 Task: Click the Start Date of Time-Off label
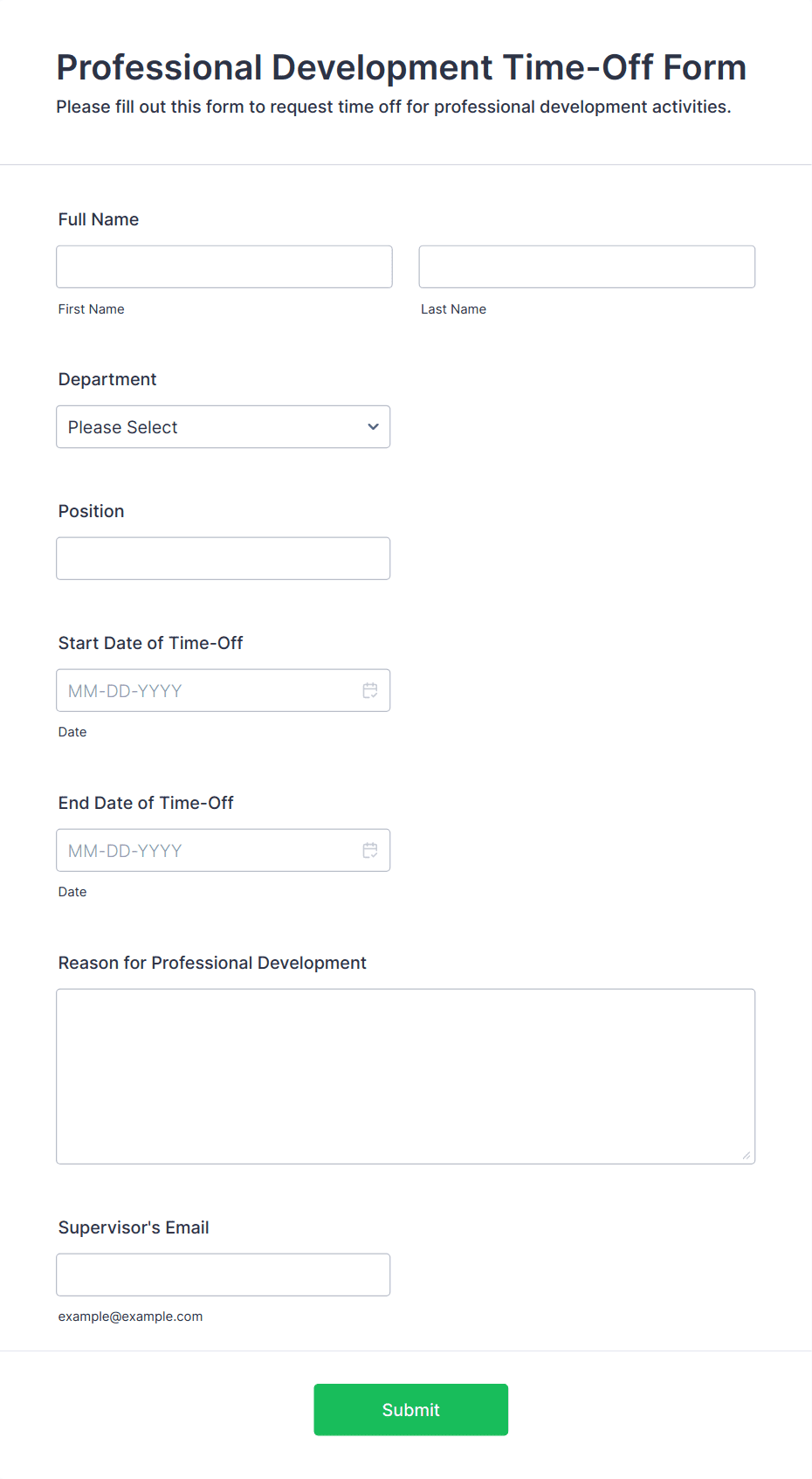coord(151,643)
